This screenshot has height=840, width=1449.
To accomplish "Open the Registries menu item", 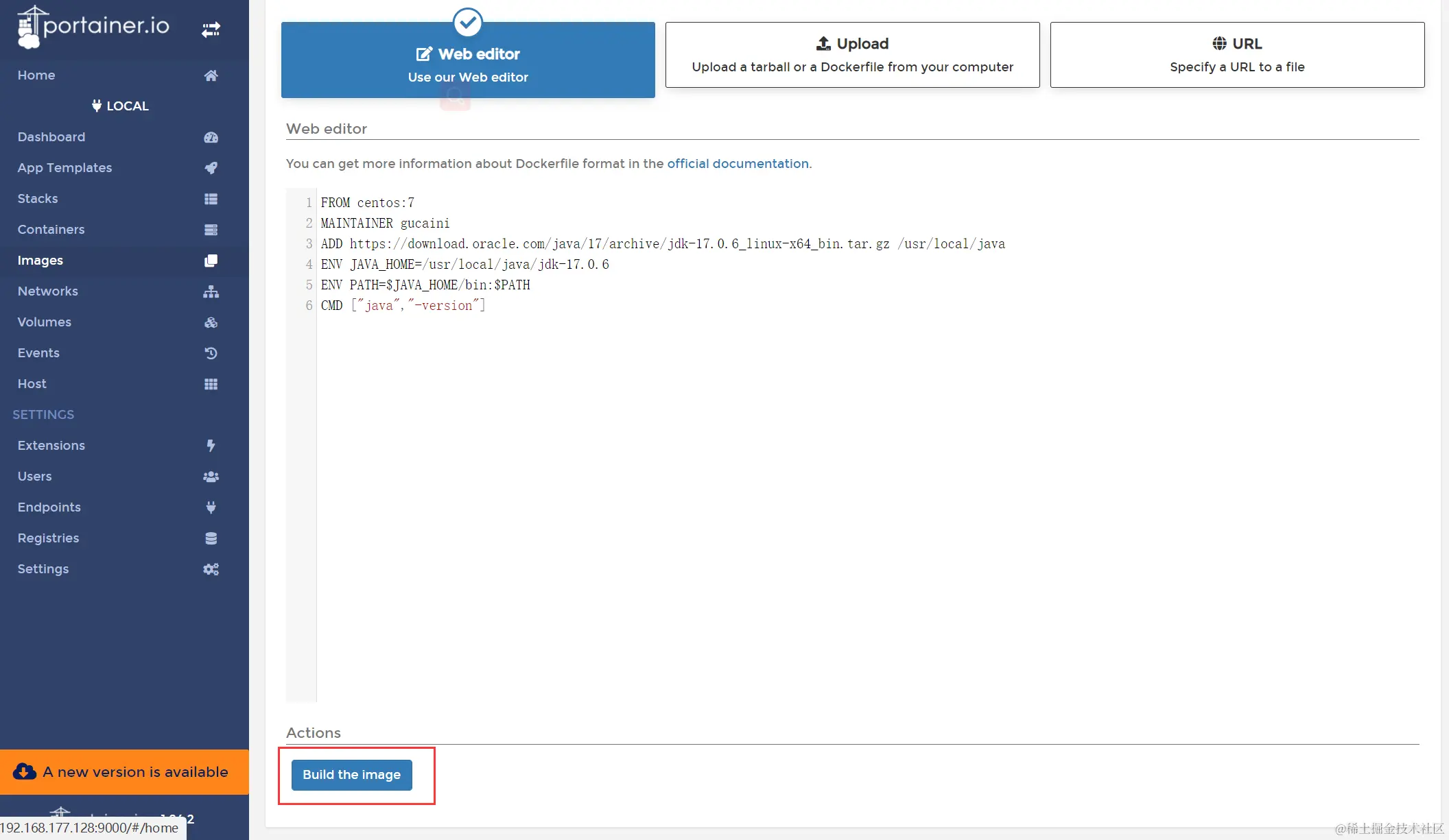I will point(48,538).
